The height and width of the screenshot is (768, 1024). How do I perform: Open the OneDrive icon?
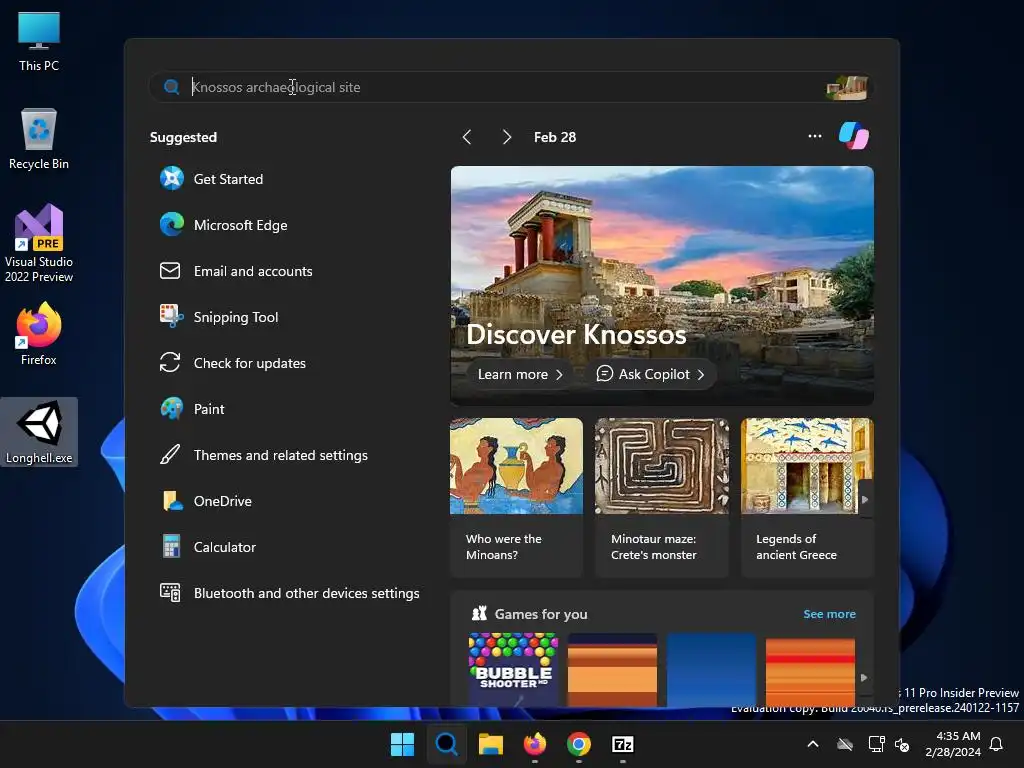171,501
